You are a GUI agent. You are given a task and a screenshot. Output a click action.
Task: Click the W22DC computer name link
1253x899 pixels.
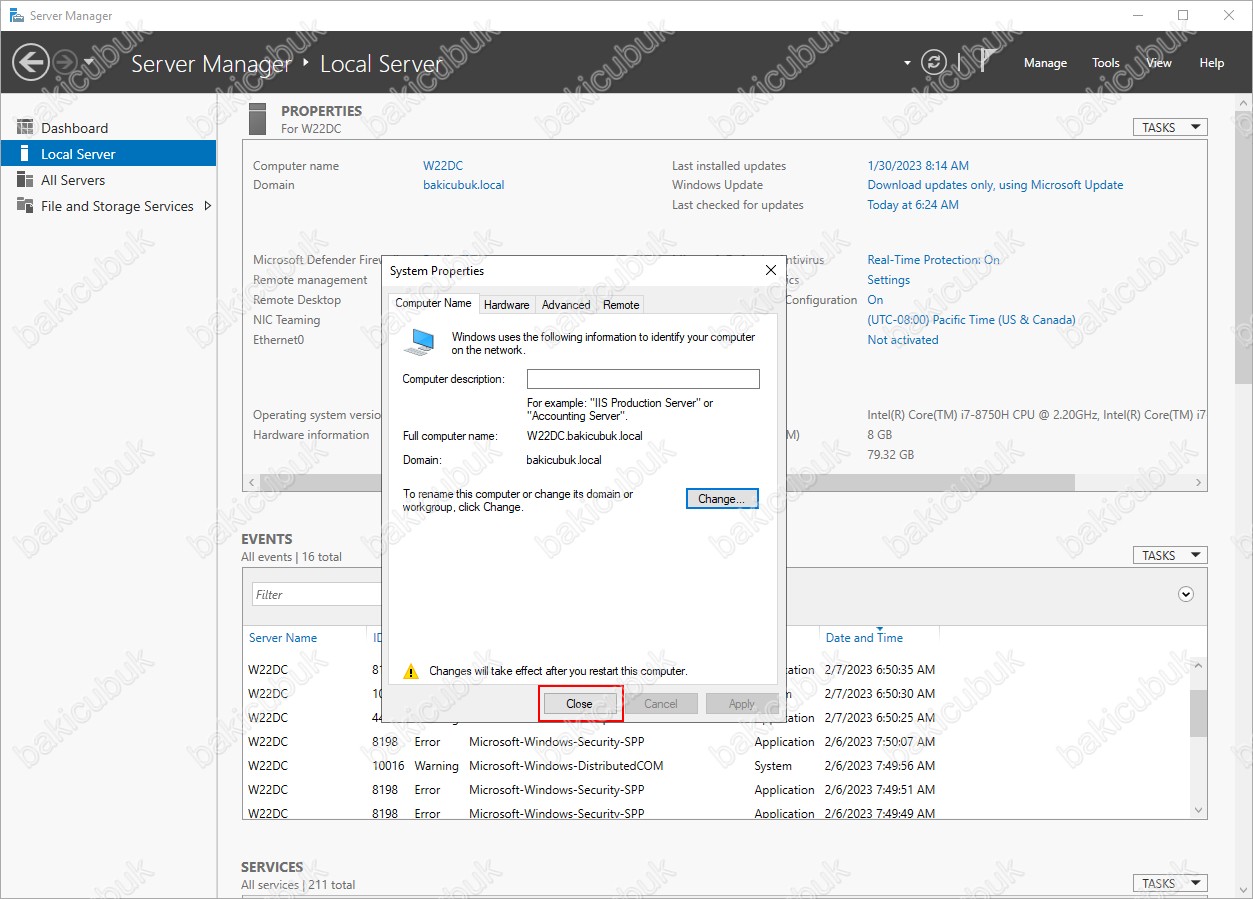[x=443, y=166]
